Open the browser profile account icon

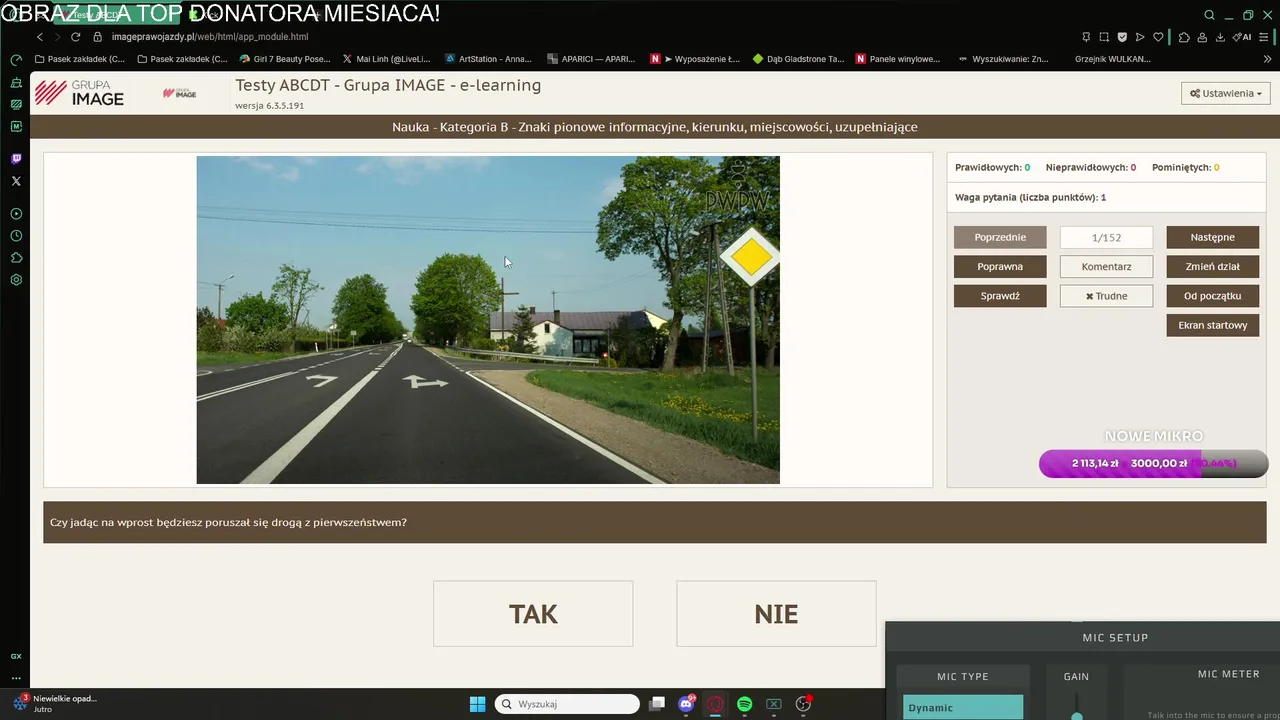[1203, 37]
